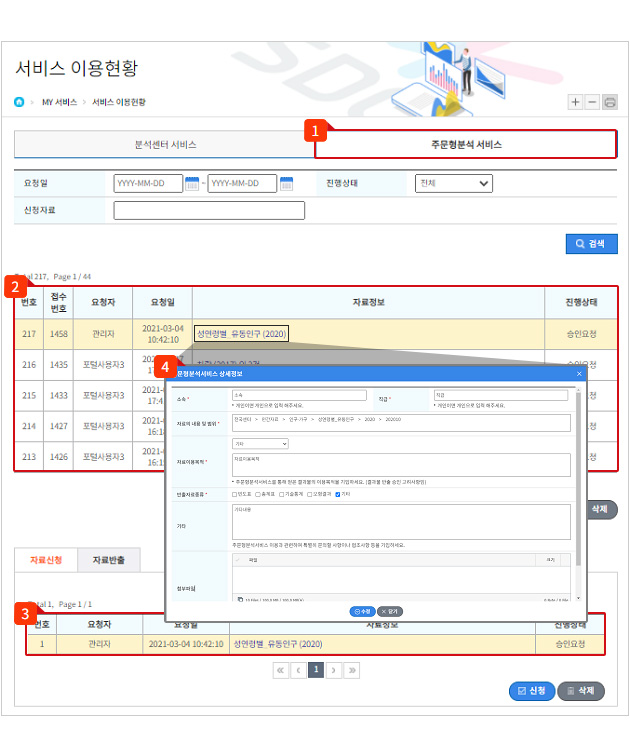Select the 자료반출 sub-tab

[109, 560]
